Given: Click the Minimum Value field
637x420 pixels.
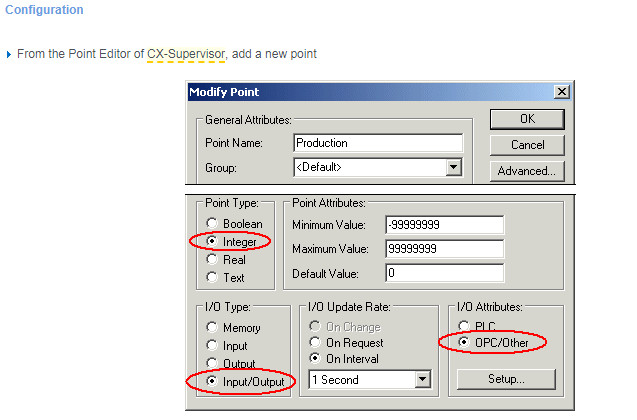Looking at the screenshot, I should pyautogui.click(x=444, y=225).
